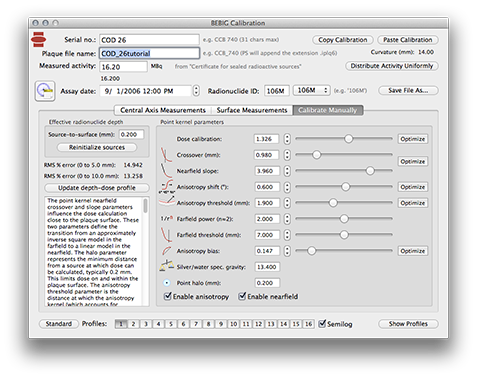Click Save File As button
The width and height of the screenshot is (477, 378).
408,90
